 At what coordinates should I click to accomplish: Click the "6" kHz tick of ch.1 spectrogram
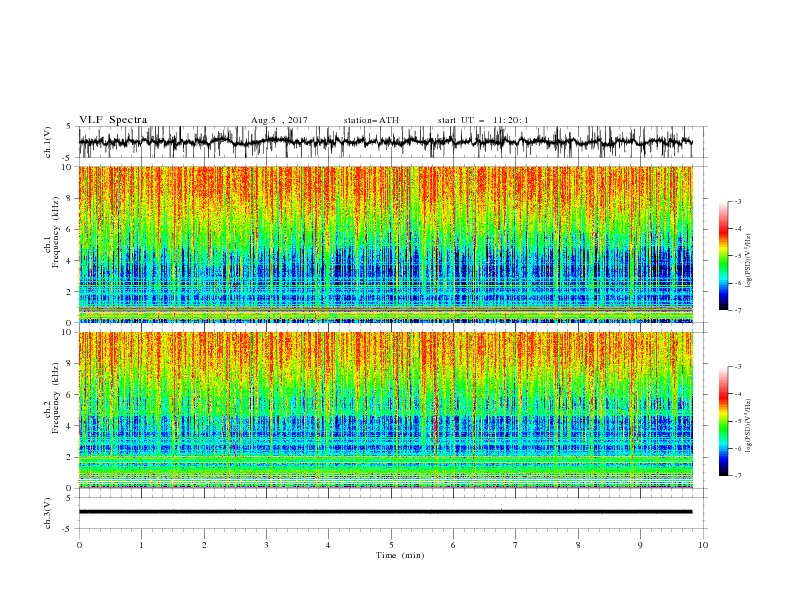tap(71, 229)
